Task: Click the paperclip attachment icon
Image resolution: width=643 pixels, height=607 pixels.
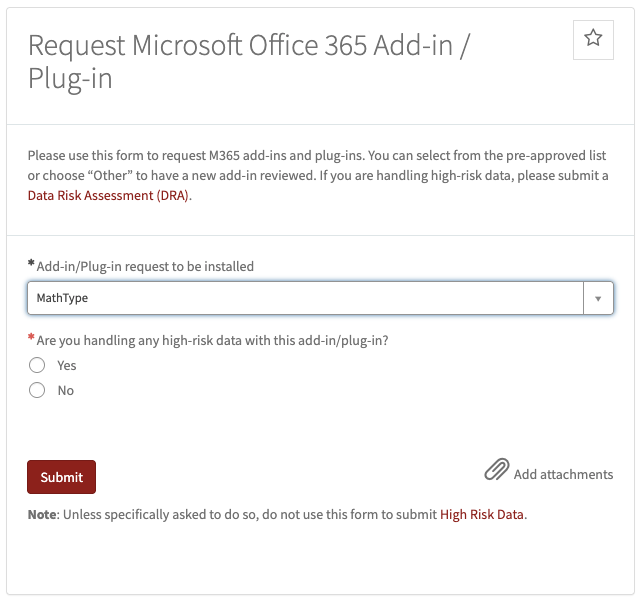Action: tap(497, 469)
